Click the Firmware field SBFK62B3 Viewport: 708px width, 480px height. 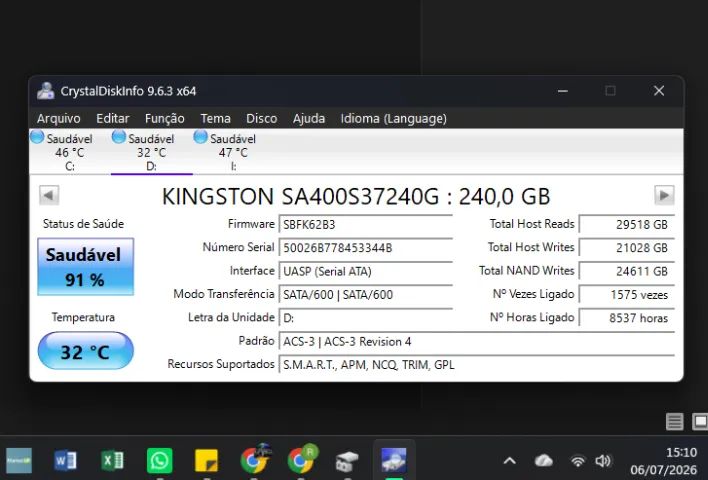366,224
